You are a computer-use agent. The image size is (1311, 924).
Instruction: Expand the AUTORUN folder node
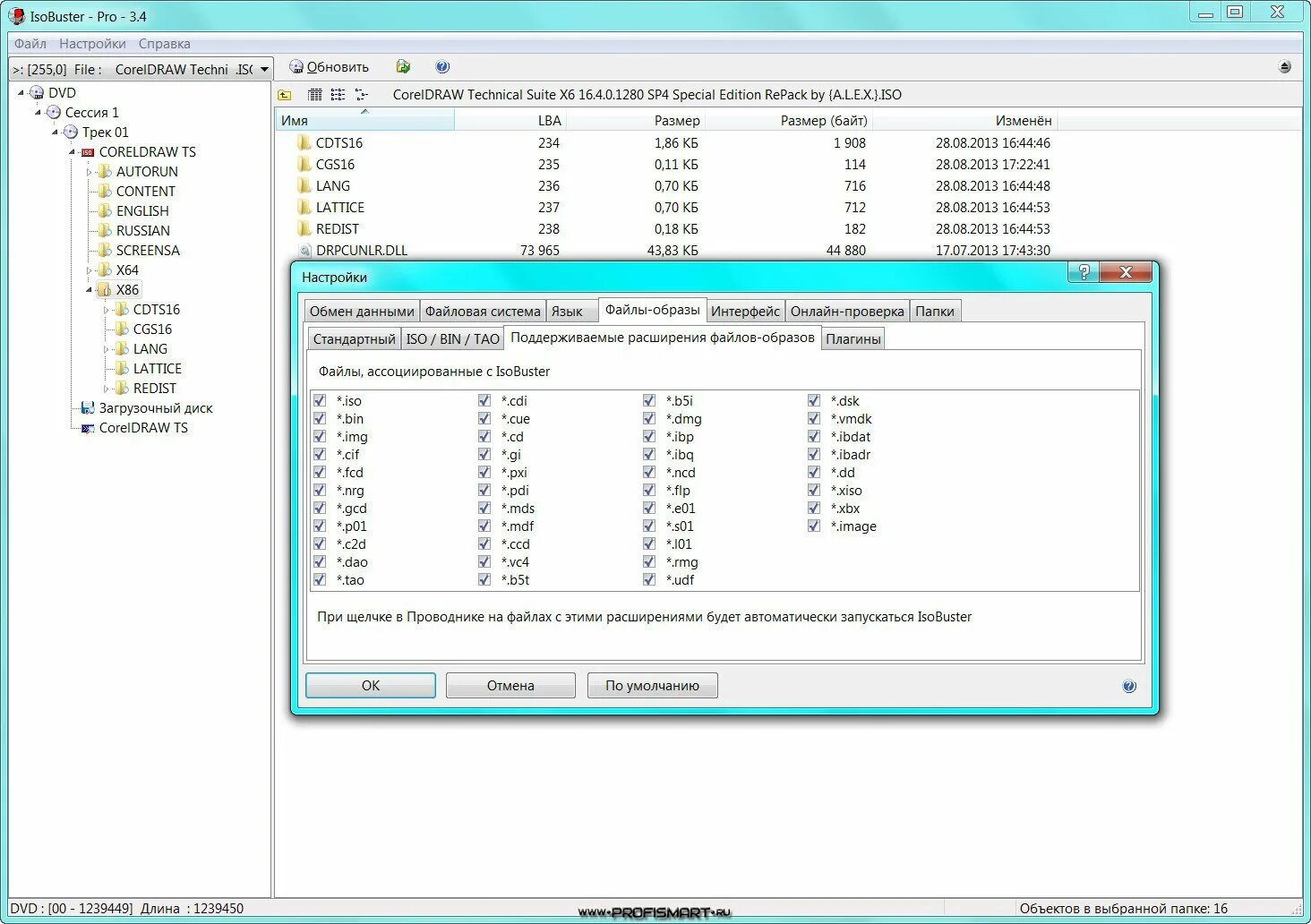click(89, 172)
